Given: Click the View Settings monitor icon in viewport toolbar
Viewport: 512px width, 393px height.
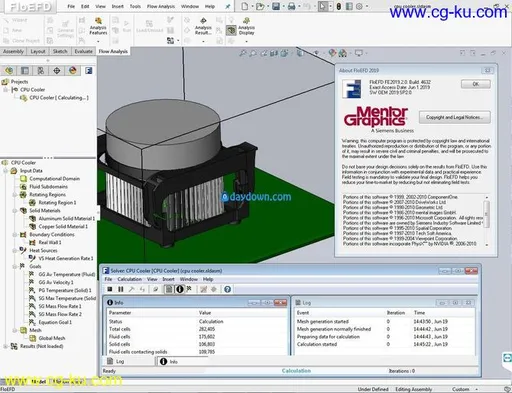Looking at the screenshot, I should (x=359, y=53).
